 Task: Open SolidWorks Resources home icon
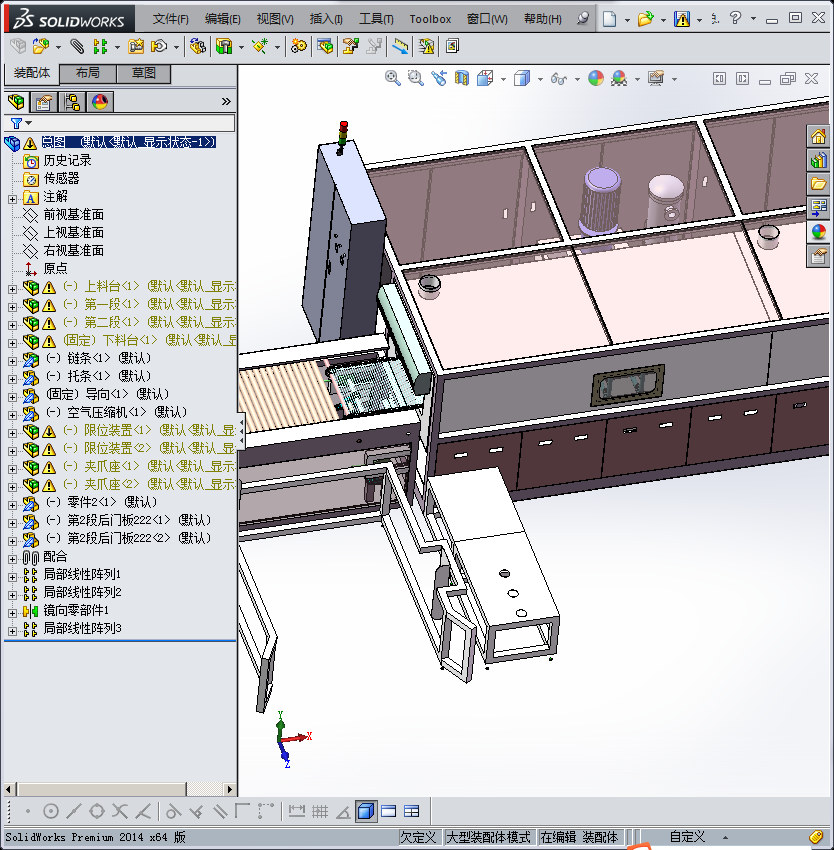pos(819,137)
